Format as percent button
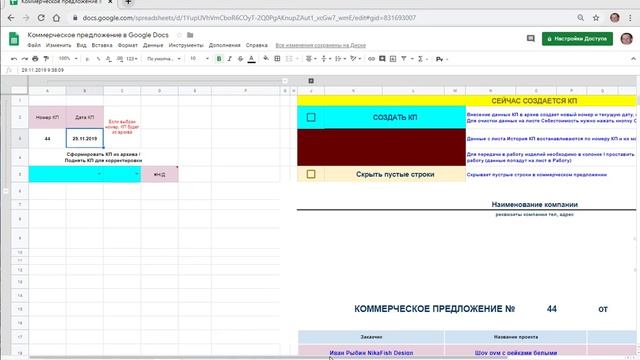Viewport: 640px width, 360px height. click(98, 59)
